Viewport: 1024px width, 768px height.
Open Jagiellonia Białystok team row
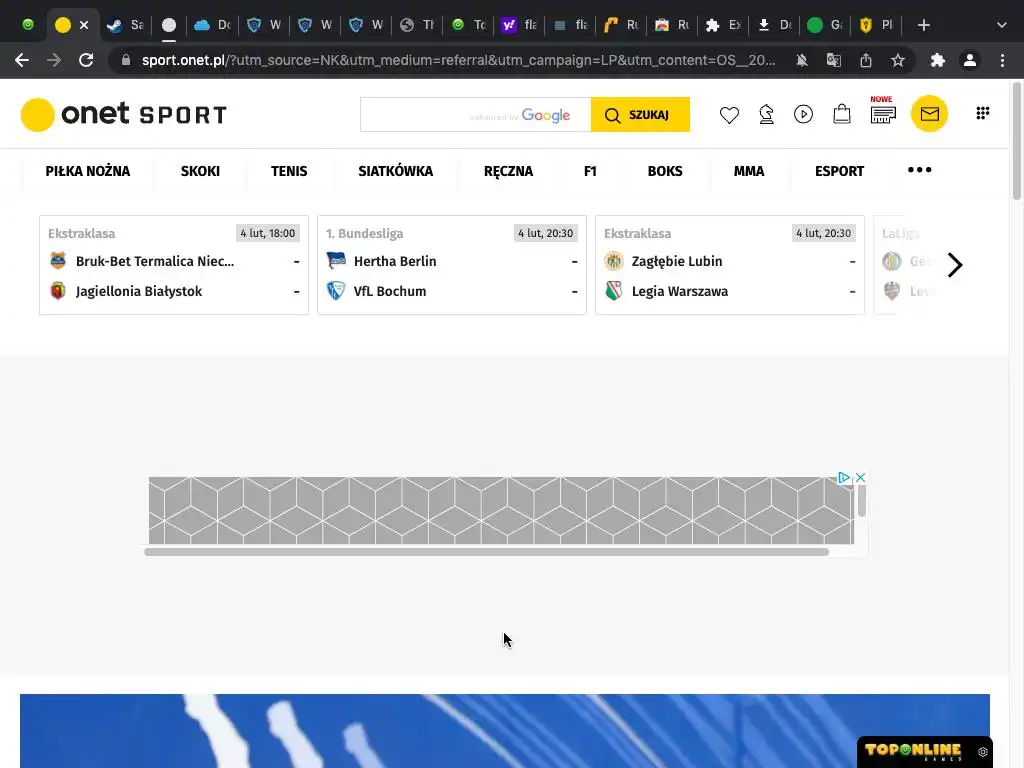(174, 291)
